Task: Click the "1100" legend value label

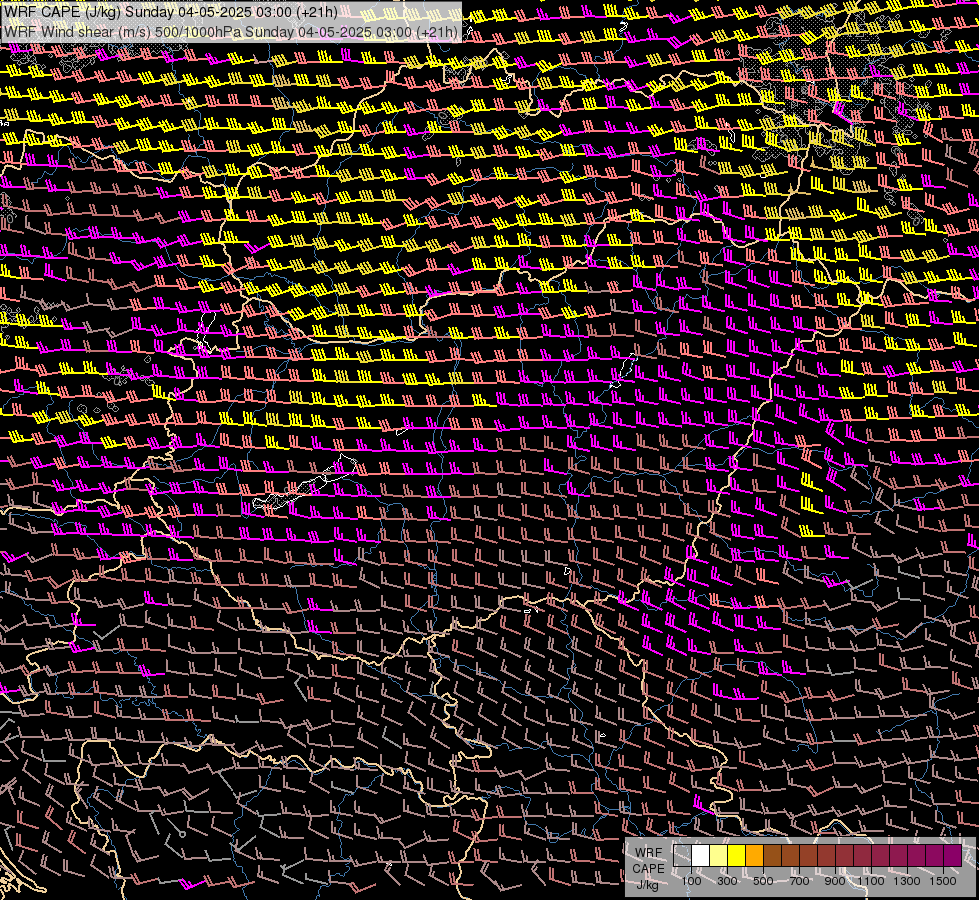Action: coord(871,881)
